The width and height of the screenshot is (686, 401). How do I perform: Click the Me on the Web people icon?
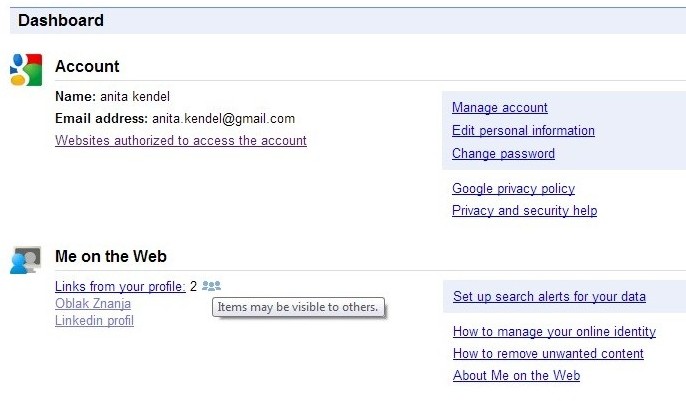(x=25, y=260)
